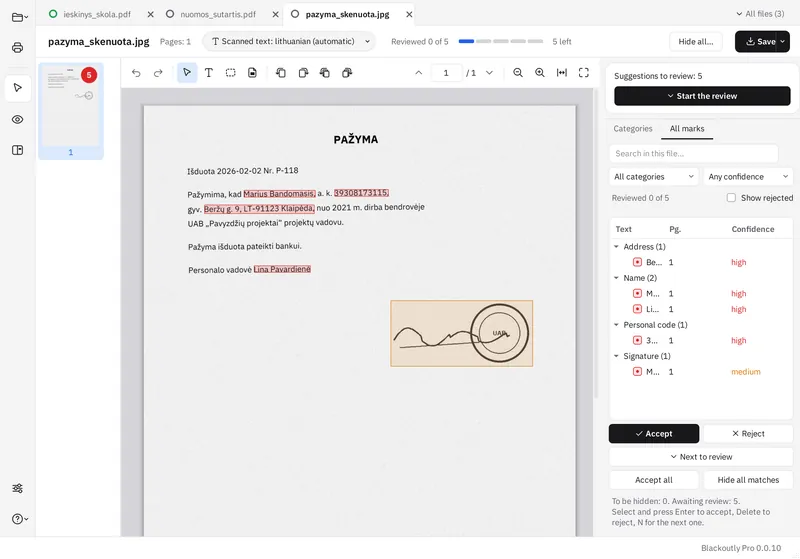Image resolution: width=800 pixels, height=559 pixels.
Task: Click the Reject button
Action: point(748,434)
